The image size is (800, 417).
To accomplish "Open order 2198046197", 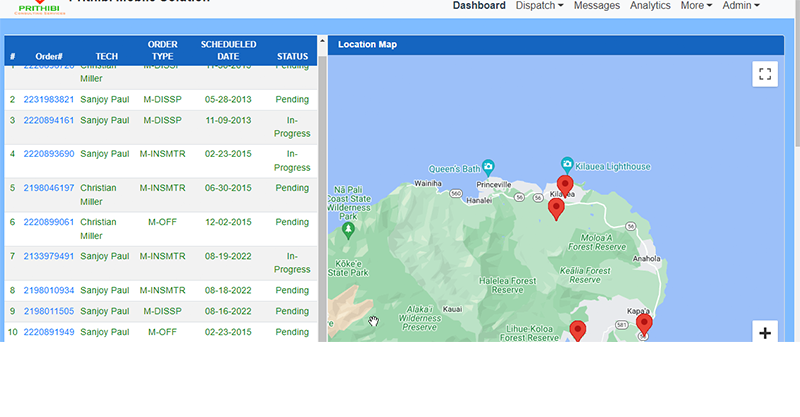I will (49, 188).
